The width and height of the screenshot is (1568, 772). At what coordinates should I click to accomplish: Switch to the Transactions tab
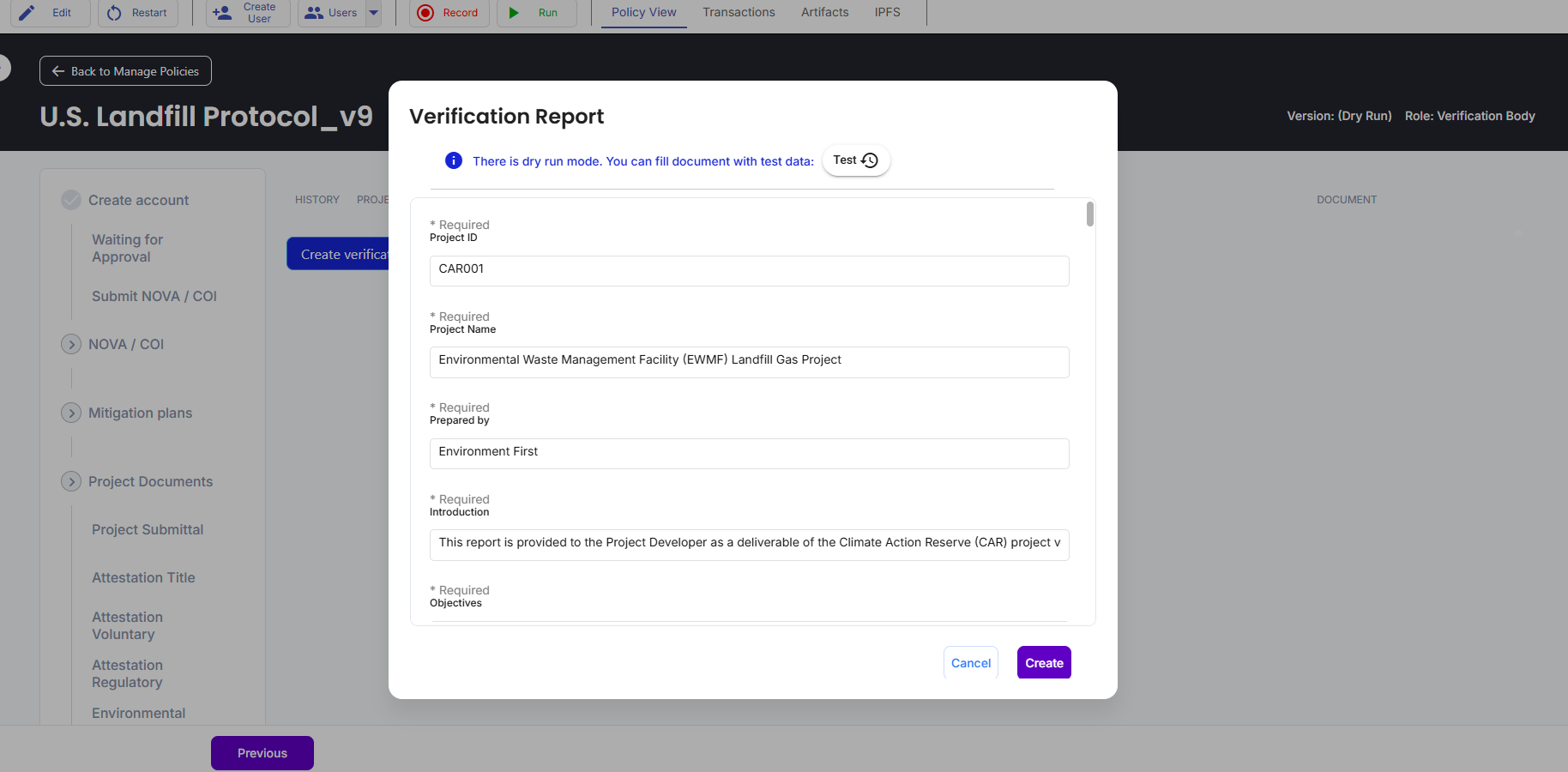pyautogui.click(x=739, y=13)
